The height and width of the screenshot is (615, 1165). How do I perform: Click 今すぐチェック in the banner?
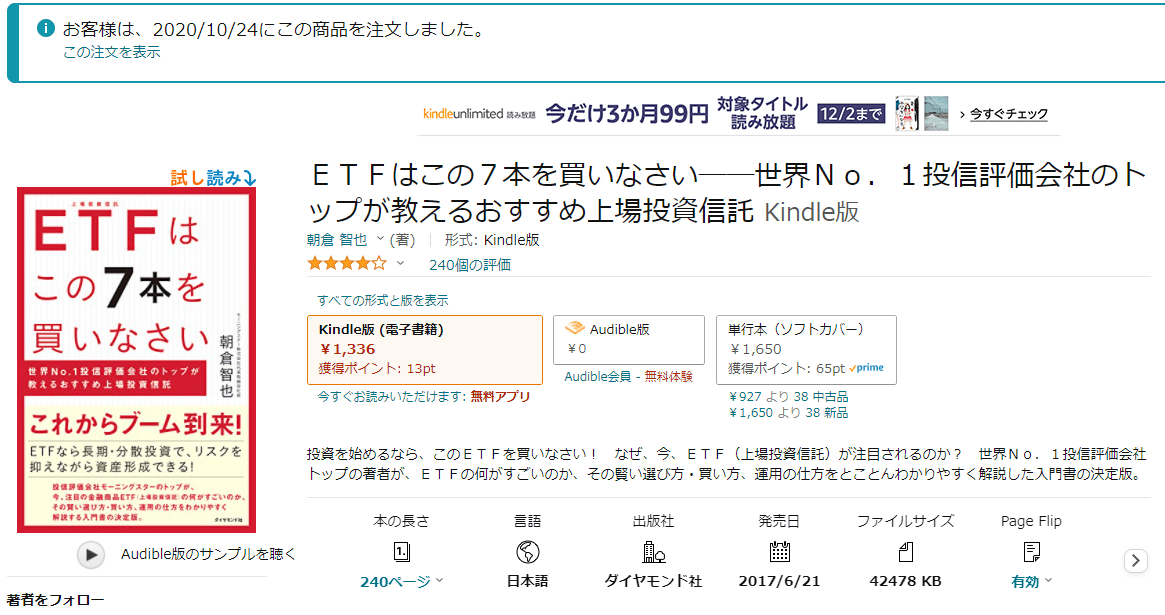pyautogui.click(x=1008, y=114)
